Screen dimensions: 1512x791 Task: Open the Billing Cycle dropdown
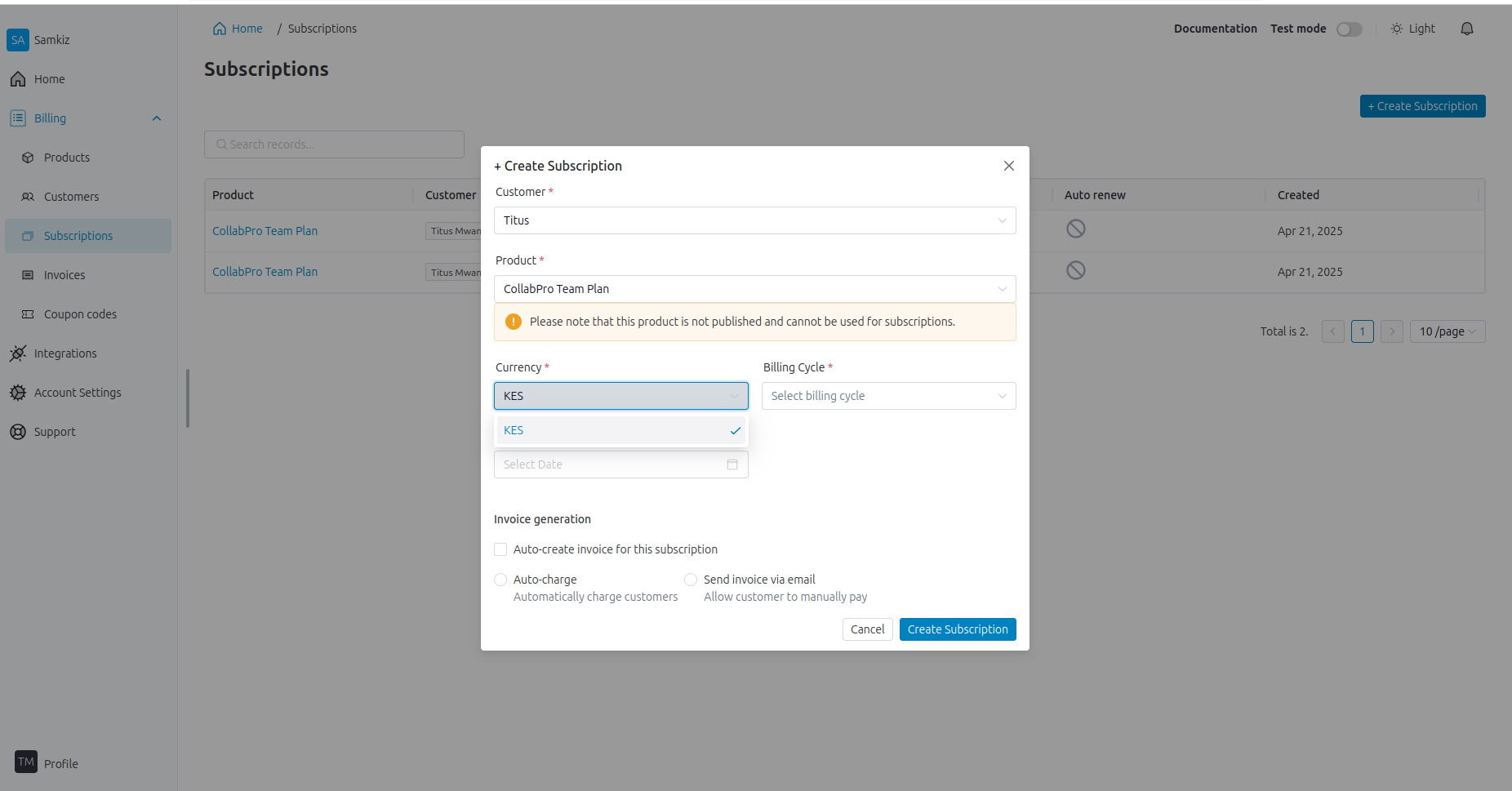tap(888, 396)
